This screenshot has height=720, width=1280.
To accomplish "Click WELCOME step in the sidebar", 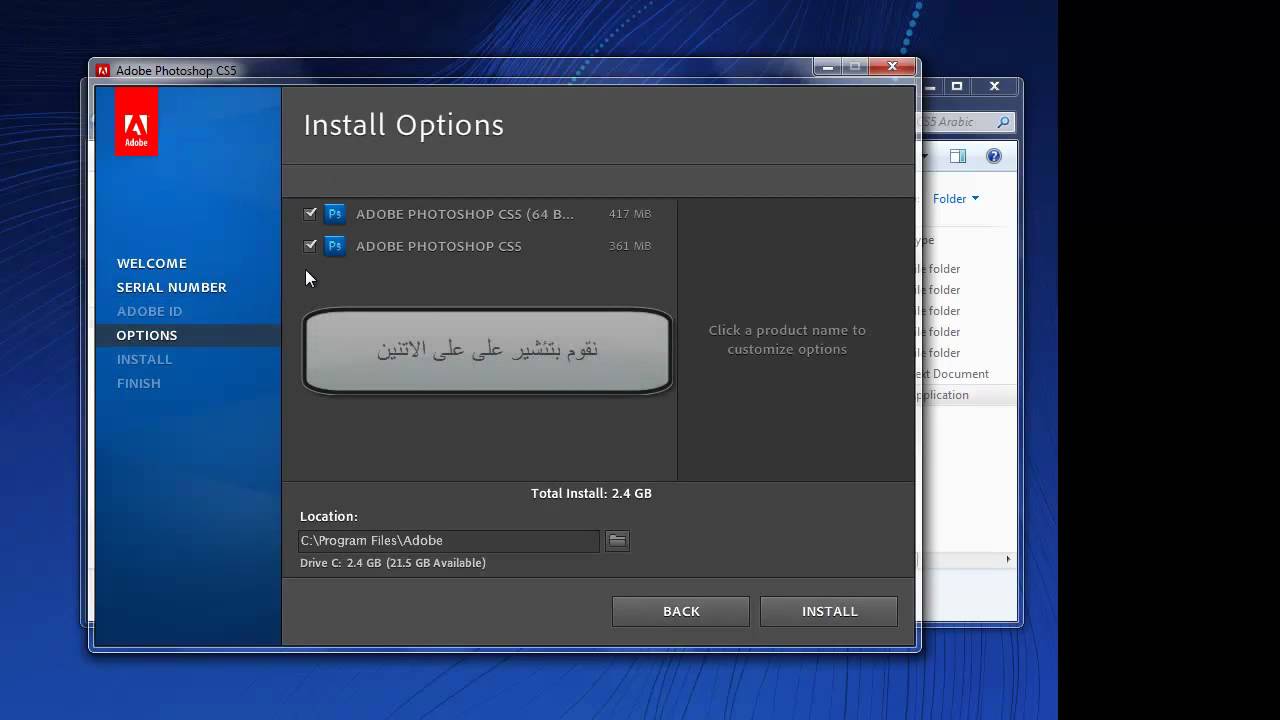I will (152, 263).
